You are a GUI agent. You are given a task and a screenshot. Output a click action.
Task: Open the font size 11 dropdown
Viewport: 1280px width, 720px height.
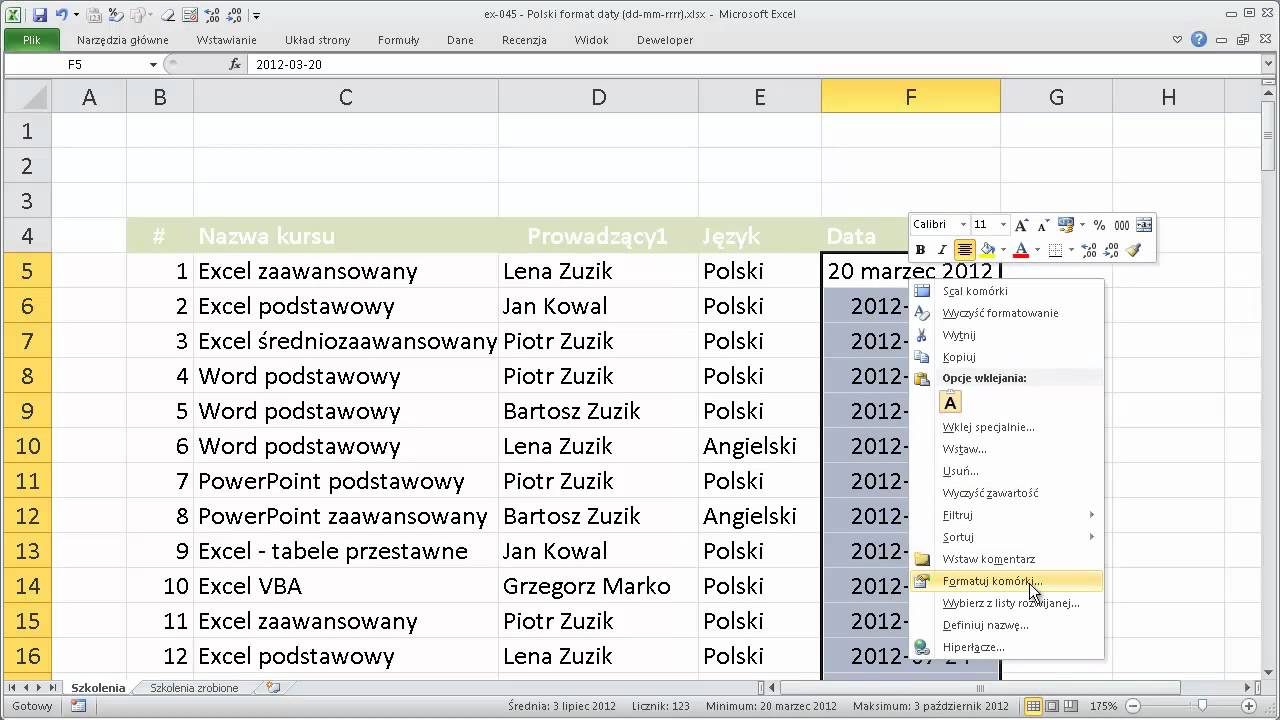coord(1004,225)
